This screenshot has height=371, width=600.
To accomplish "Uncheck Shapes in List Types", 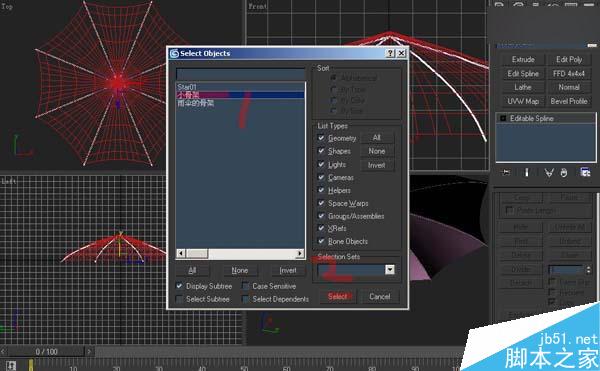I will click(x=321, y=151).
